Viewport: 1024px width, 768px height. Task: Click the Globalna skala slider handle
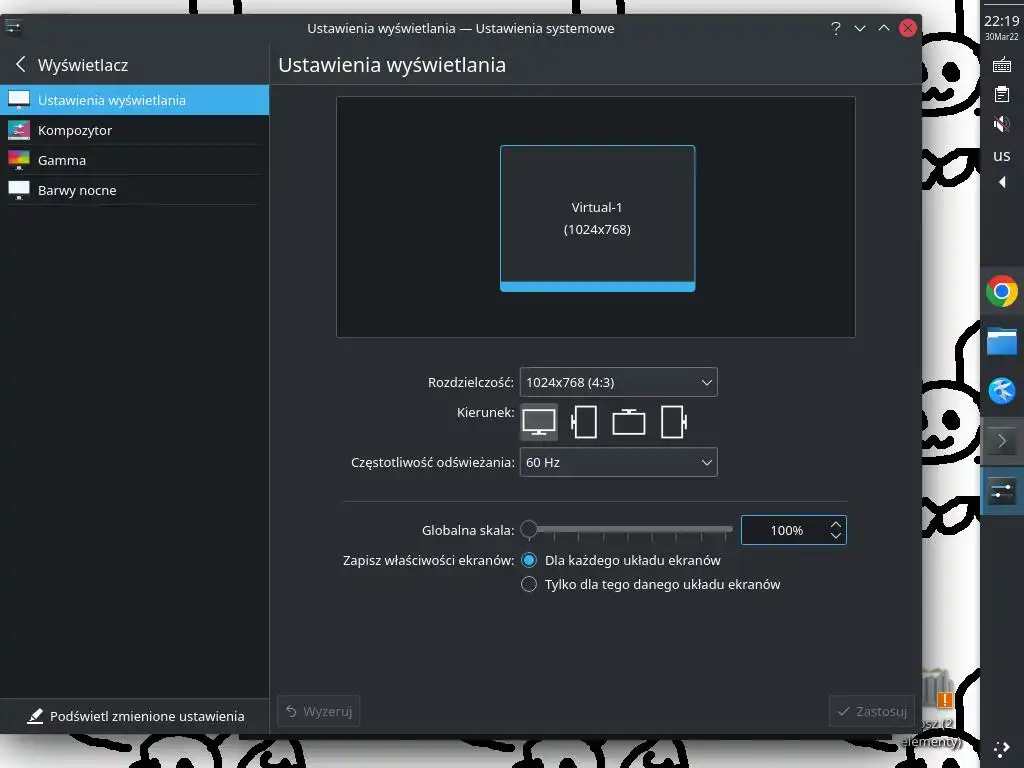coord(529,529)
